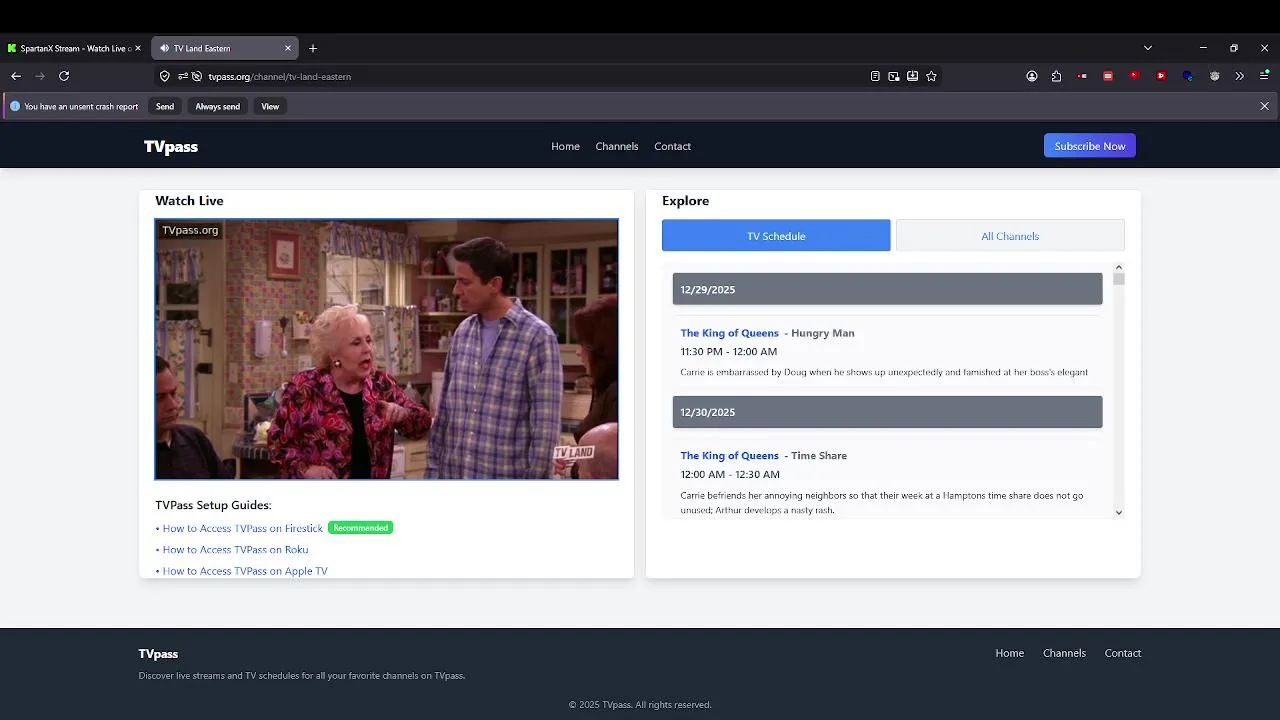The width and height of the screenshot is (1280, 720).
Task: Show more tools overflow chevrons
Action: point(1240,76)
